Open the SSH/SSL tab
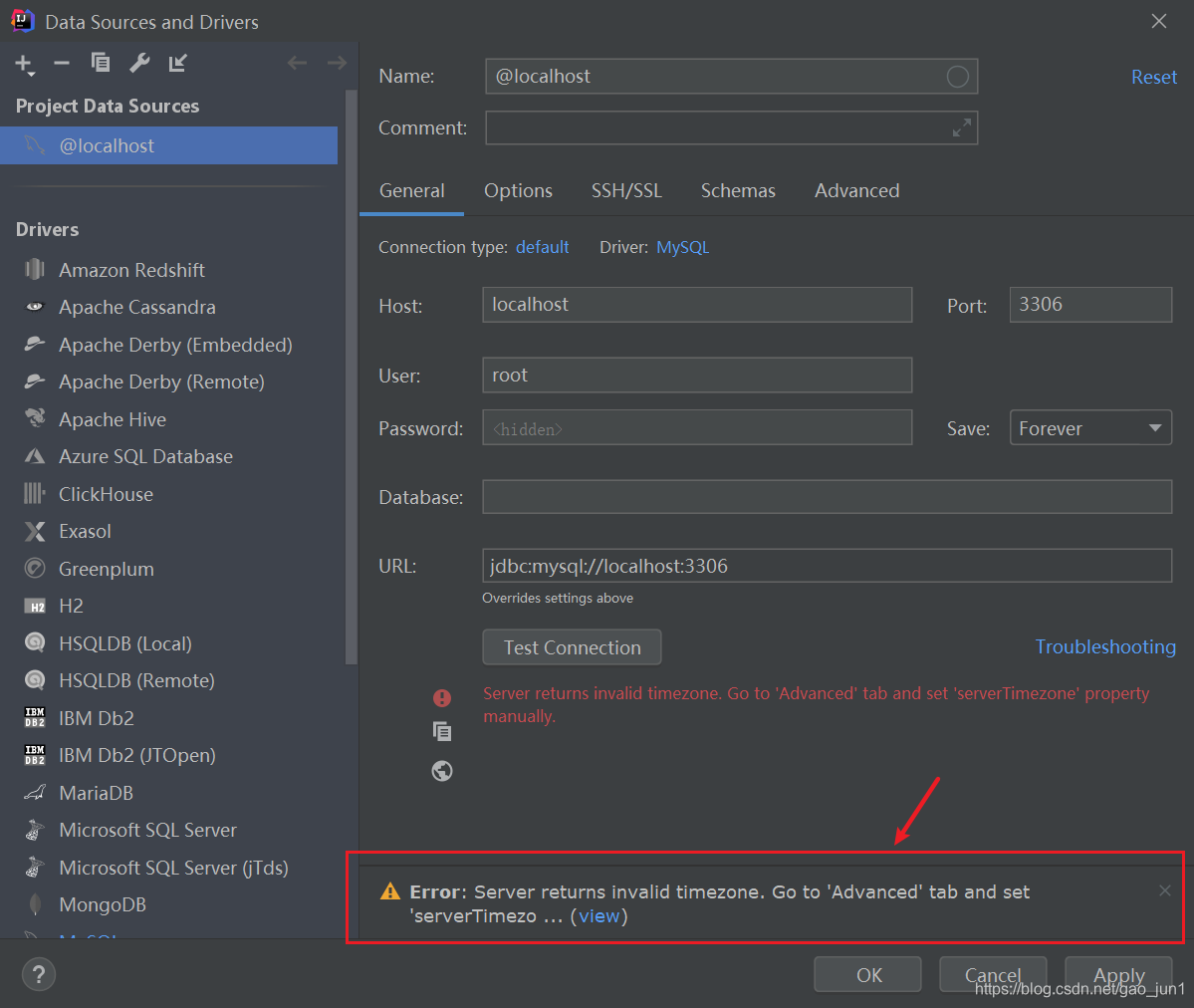This screenshot has height=1008, width=1194. (626, 190)
